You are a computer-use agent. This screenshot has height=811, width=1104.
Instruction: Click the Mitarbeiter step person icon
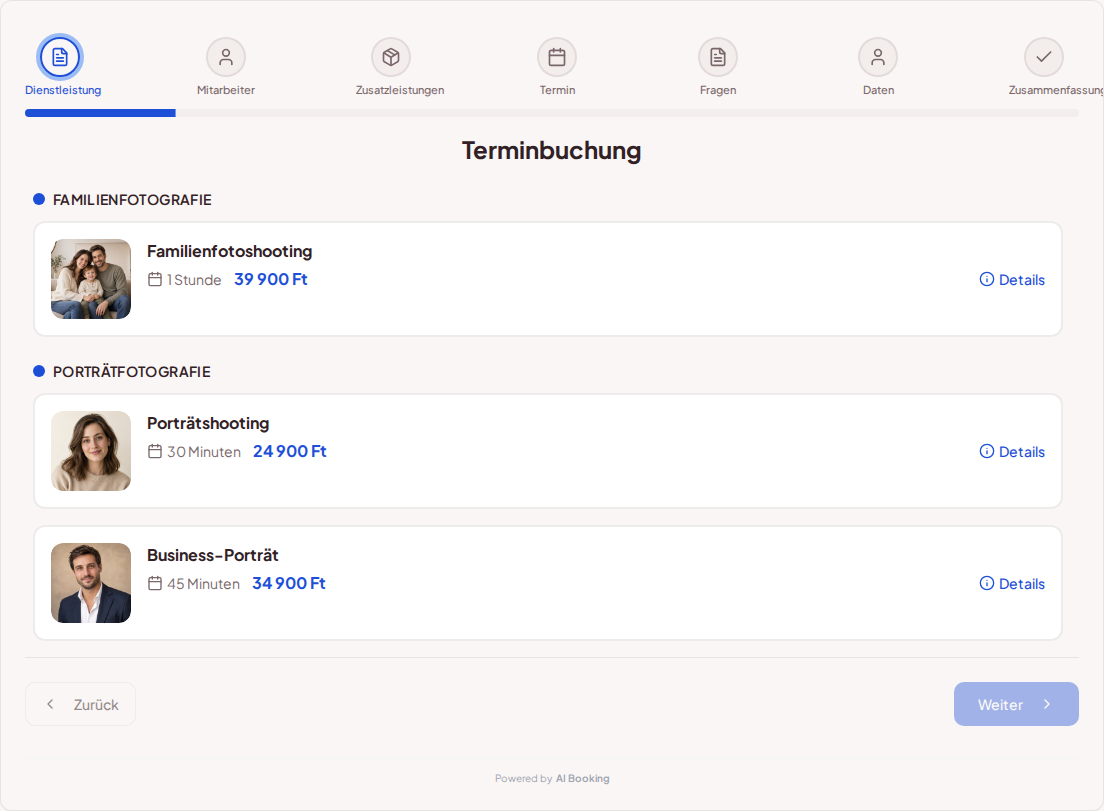pyautogui.click(x=226, y=57)
